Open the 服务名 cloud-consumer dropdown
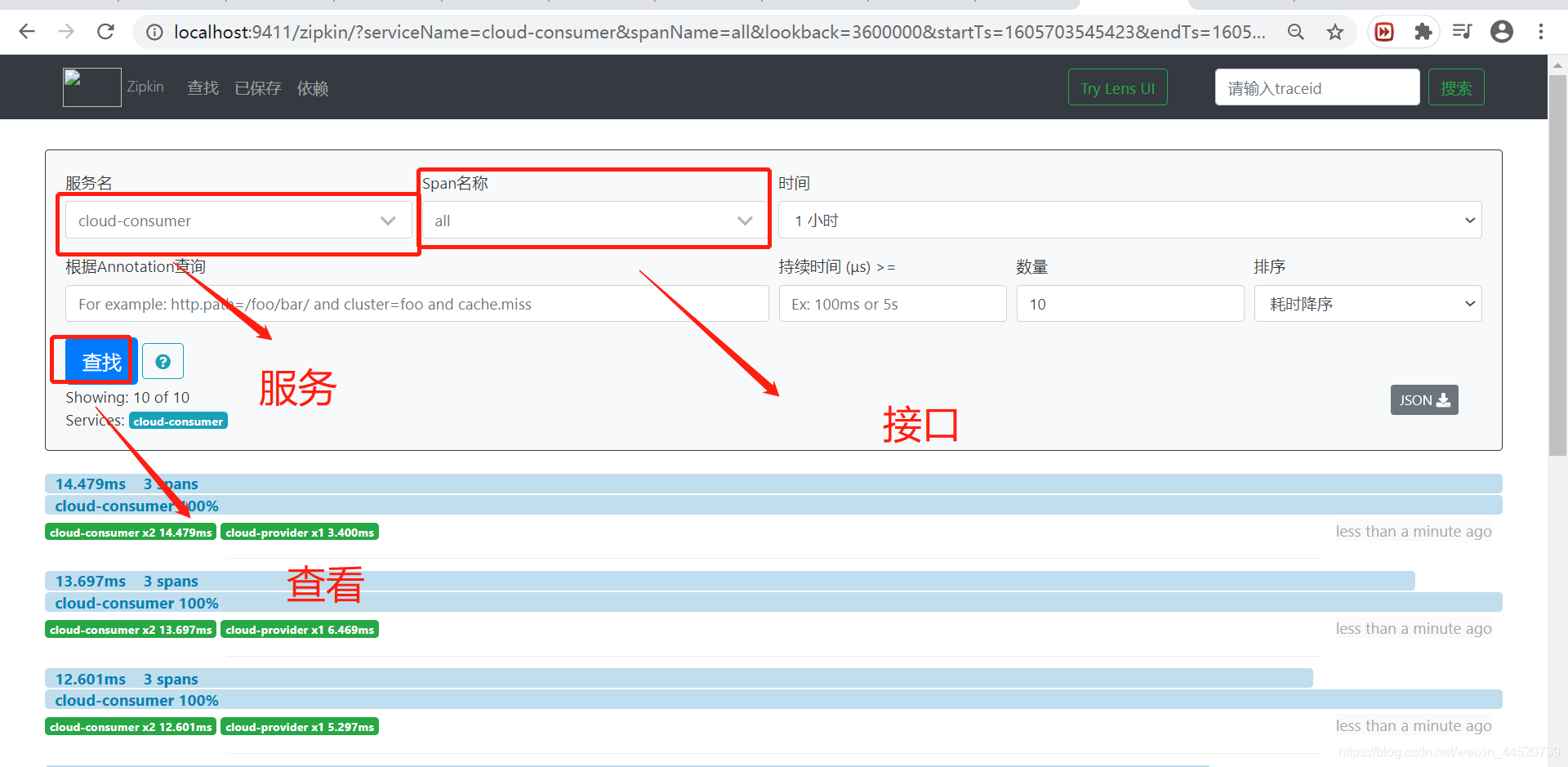 (x=238, y=221)
